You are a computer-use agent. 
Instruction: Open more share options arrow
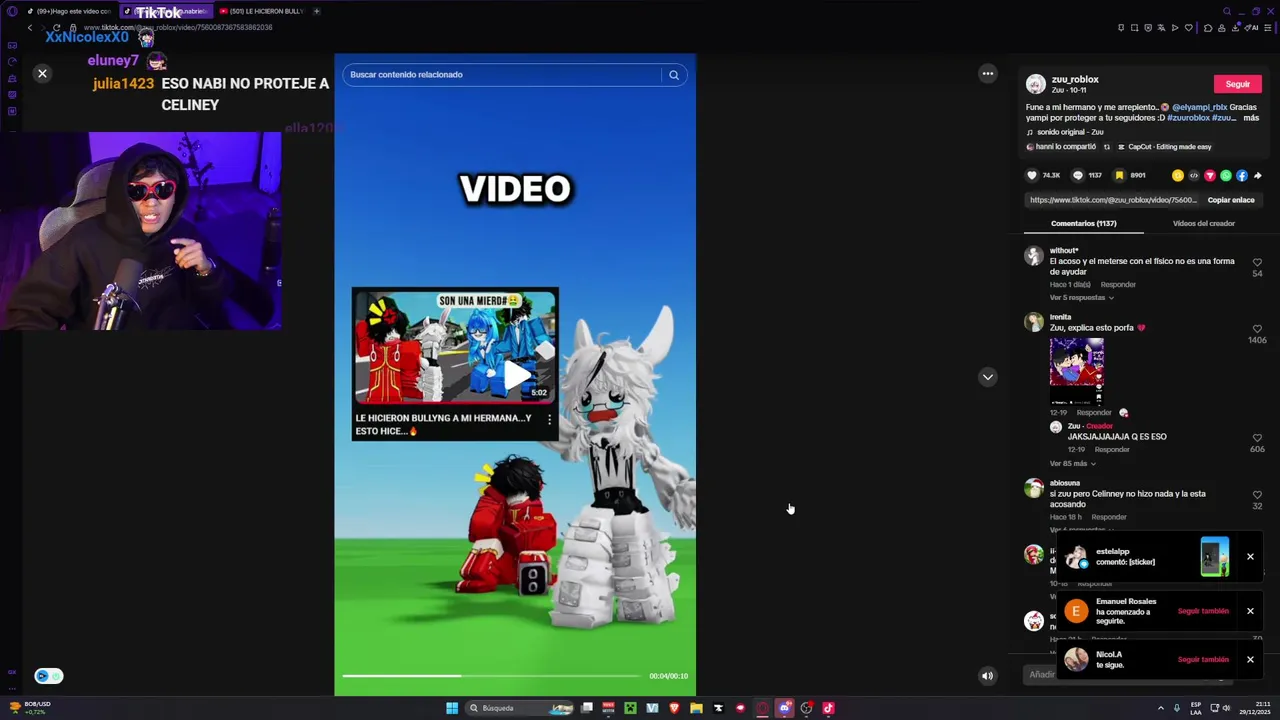coord(1257,176)
